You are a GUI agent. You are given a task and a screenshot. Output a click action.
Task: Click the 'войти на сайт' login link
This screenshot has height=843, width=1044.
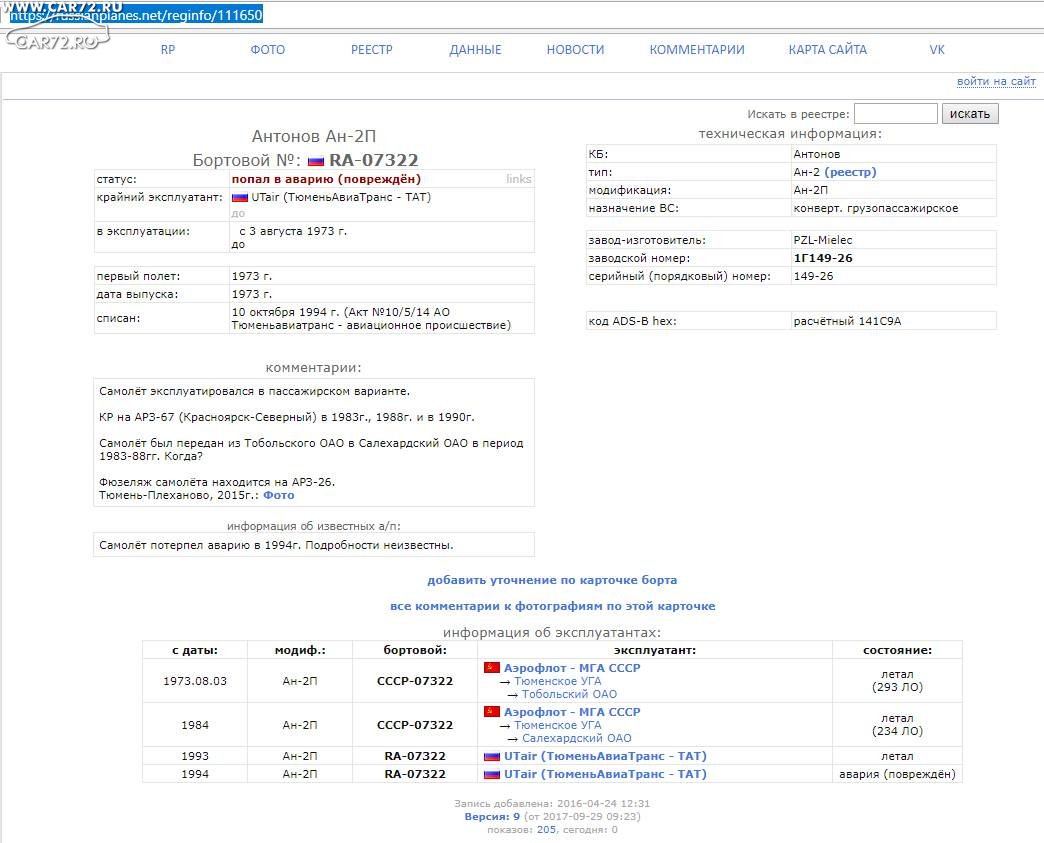[996, 81]
